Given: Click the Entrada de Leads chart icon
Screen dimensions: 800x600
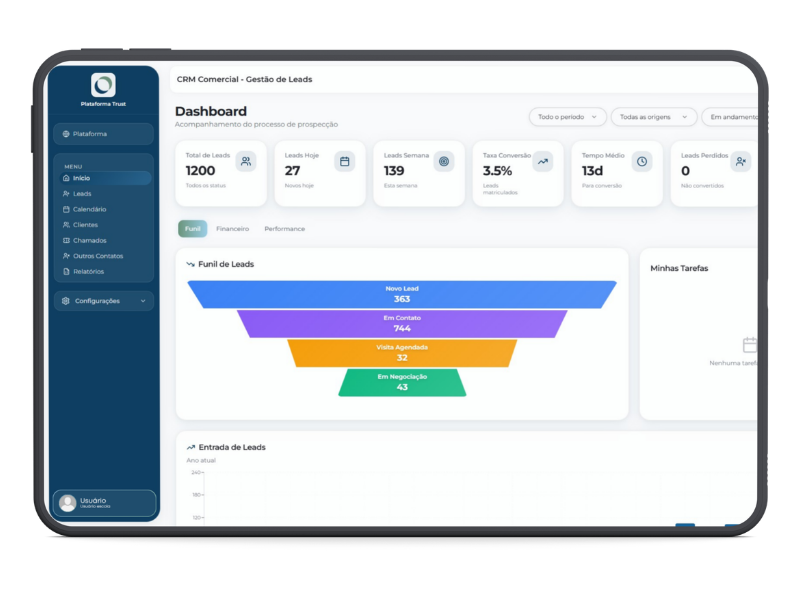Looking at the screenshot, I should [191, 447].
